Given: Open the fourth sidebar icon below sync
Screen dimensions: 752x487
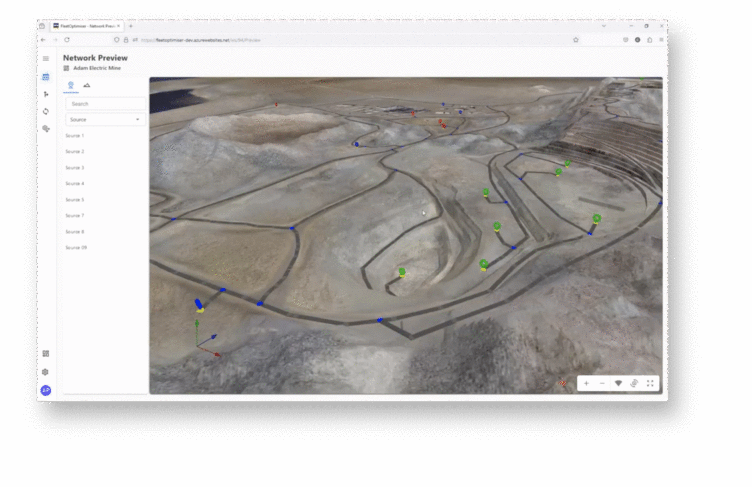Looking at the screenshot, I should coord(46,129).
